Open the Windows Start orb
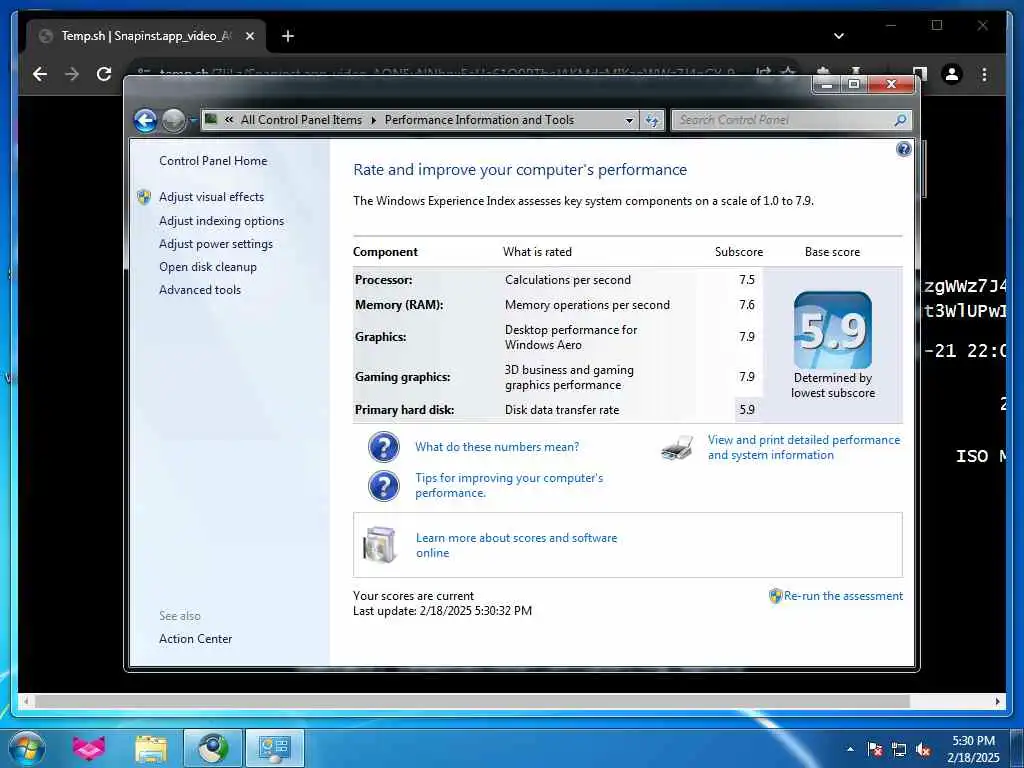 (x=27, y=748)
